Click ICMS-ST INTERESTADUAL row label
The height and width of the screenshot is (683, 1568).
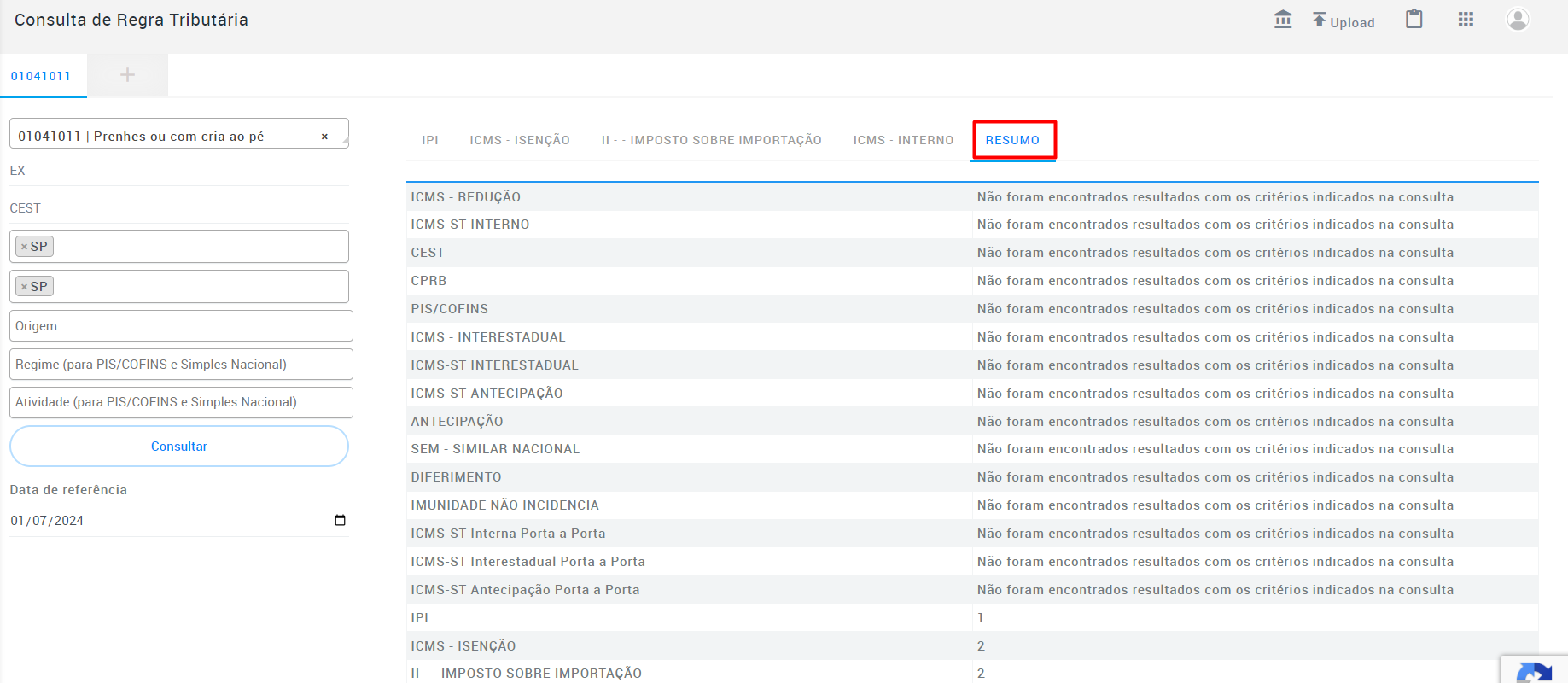point(495,365)
